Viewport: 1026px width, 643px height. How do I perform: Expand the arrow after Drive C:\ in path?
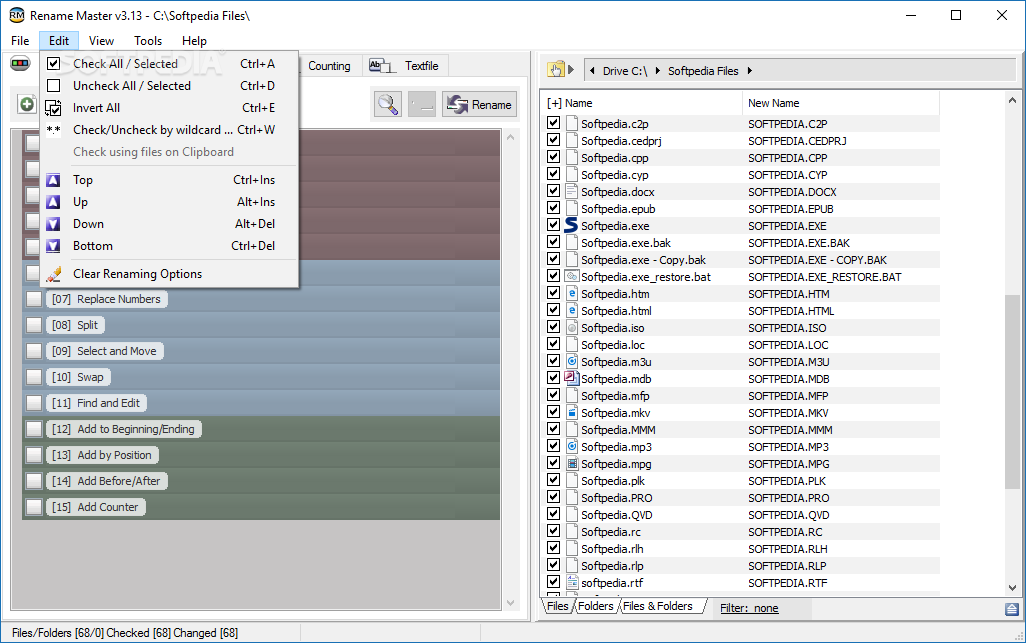(x=657, y=71)
